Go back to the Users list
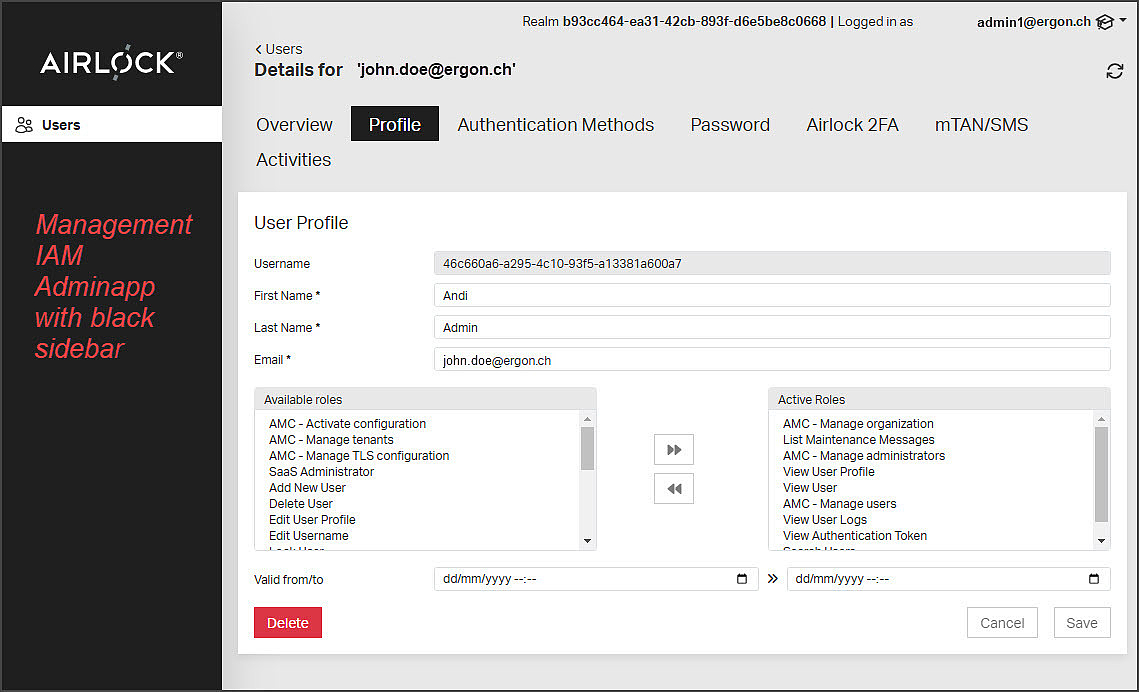This screenshot has height=692, width=1139. point(279,49)
